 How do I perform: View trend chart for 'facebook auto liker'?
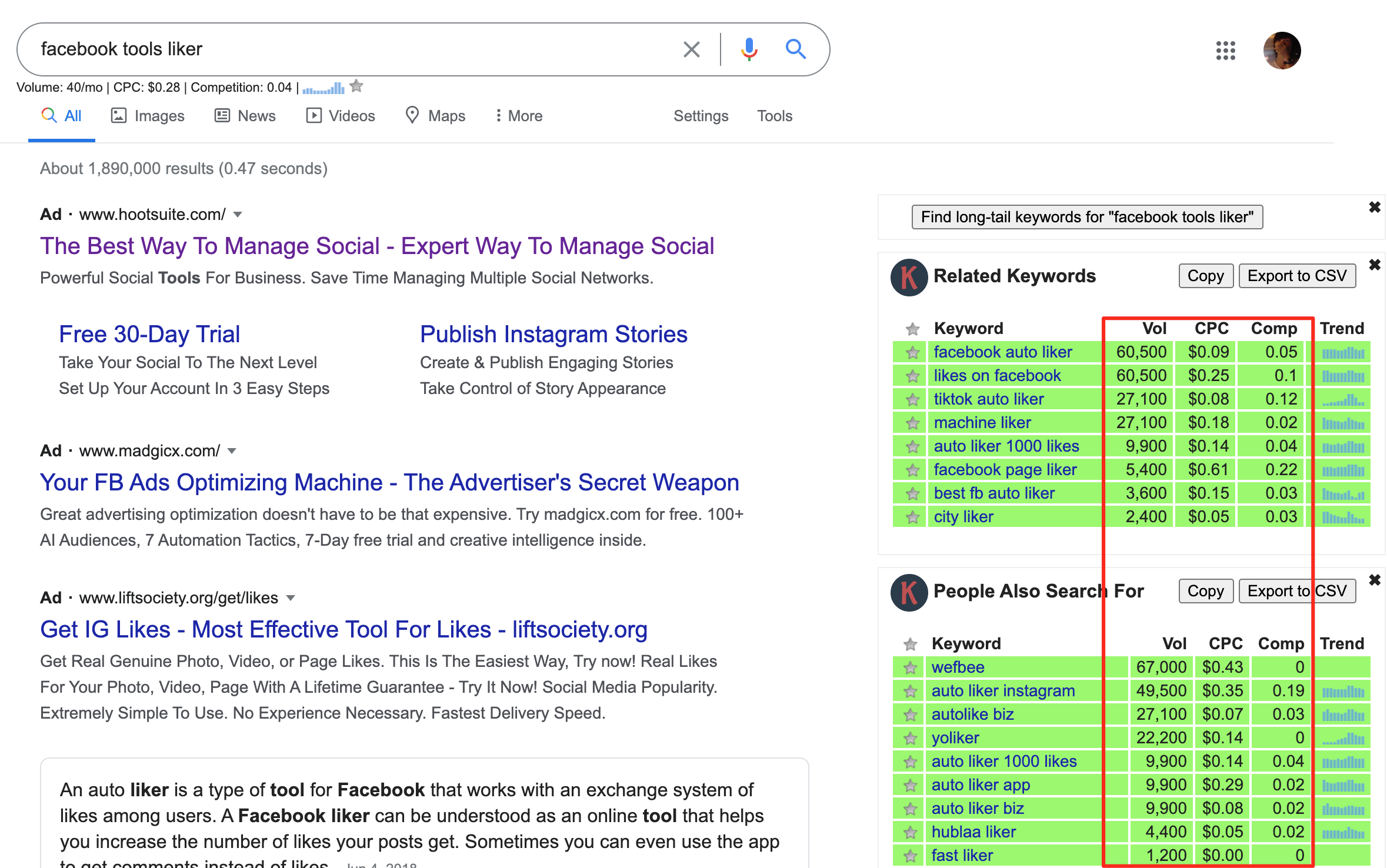tap(1343, 353)
